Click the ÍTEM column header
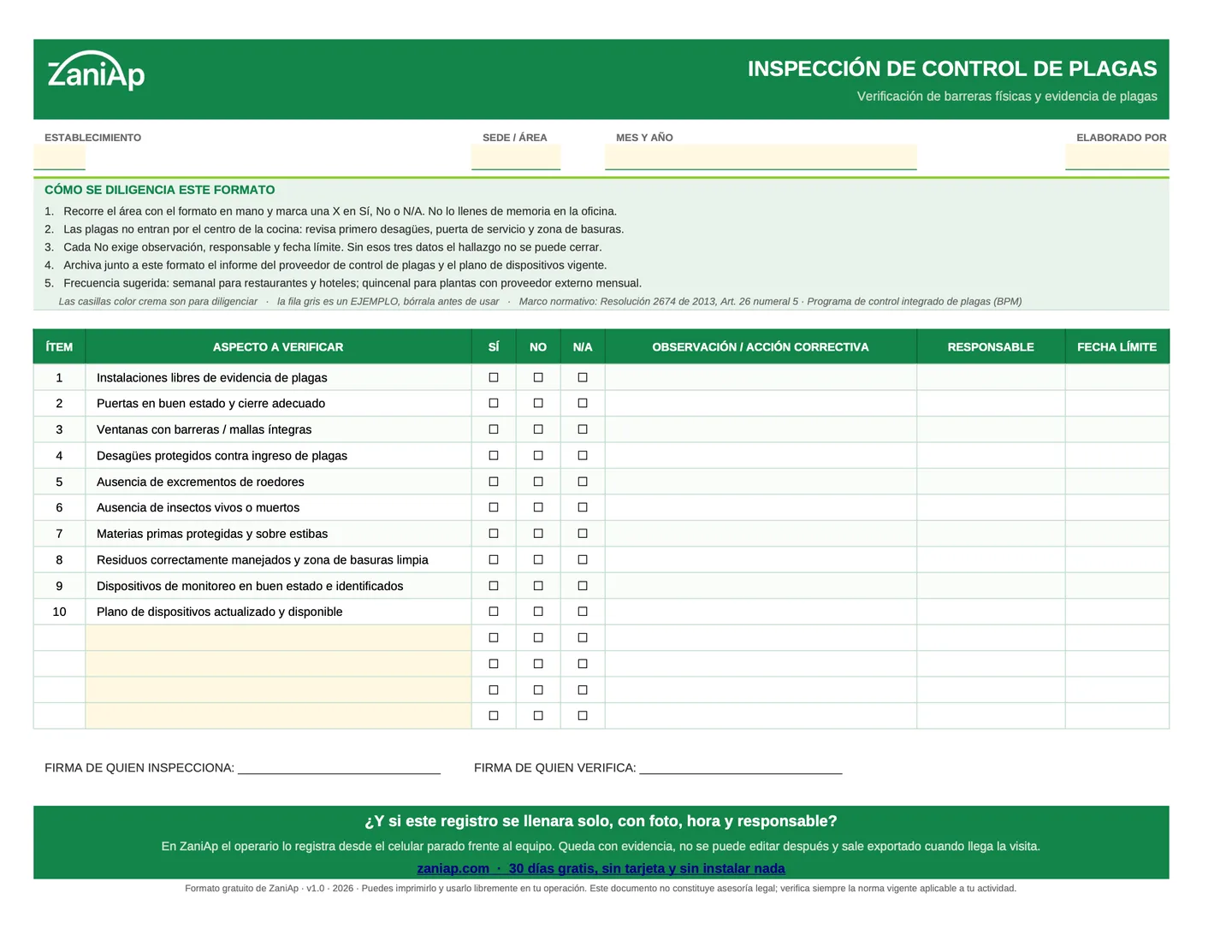The height and width of the screenshot is (952, 1232). (x=59, y=346)
